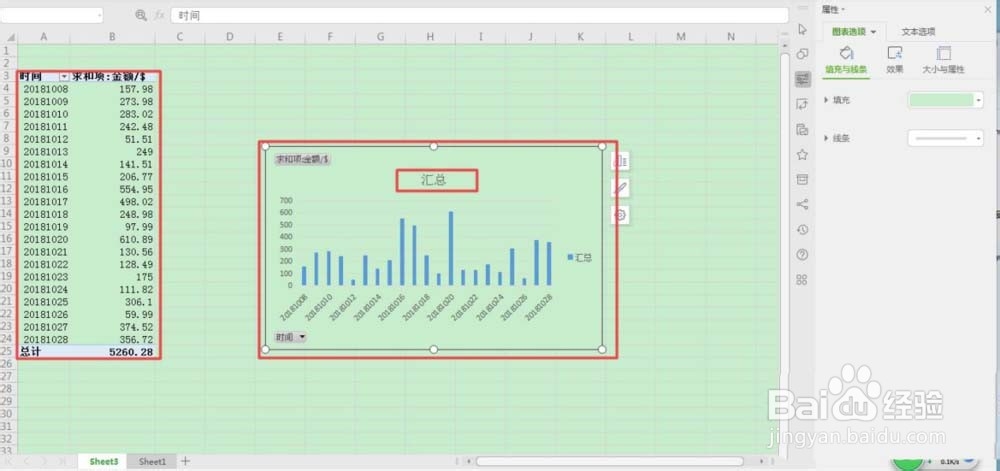Screen dimensions: 1000x471
Task: Go to previous sheet navigation arrow
Action: pos(27,461)
